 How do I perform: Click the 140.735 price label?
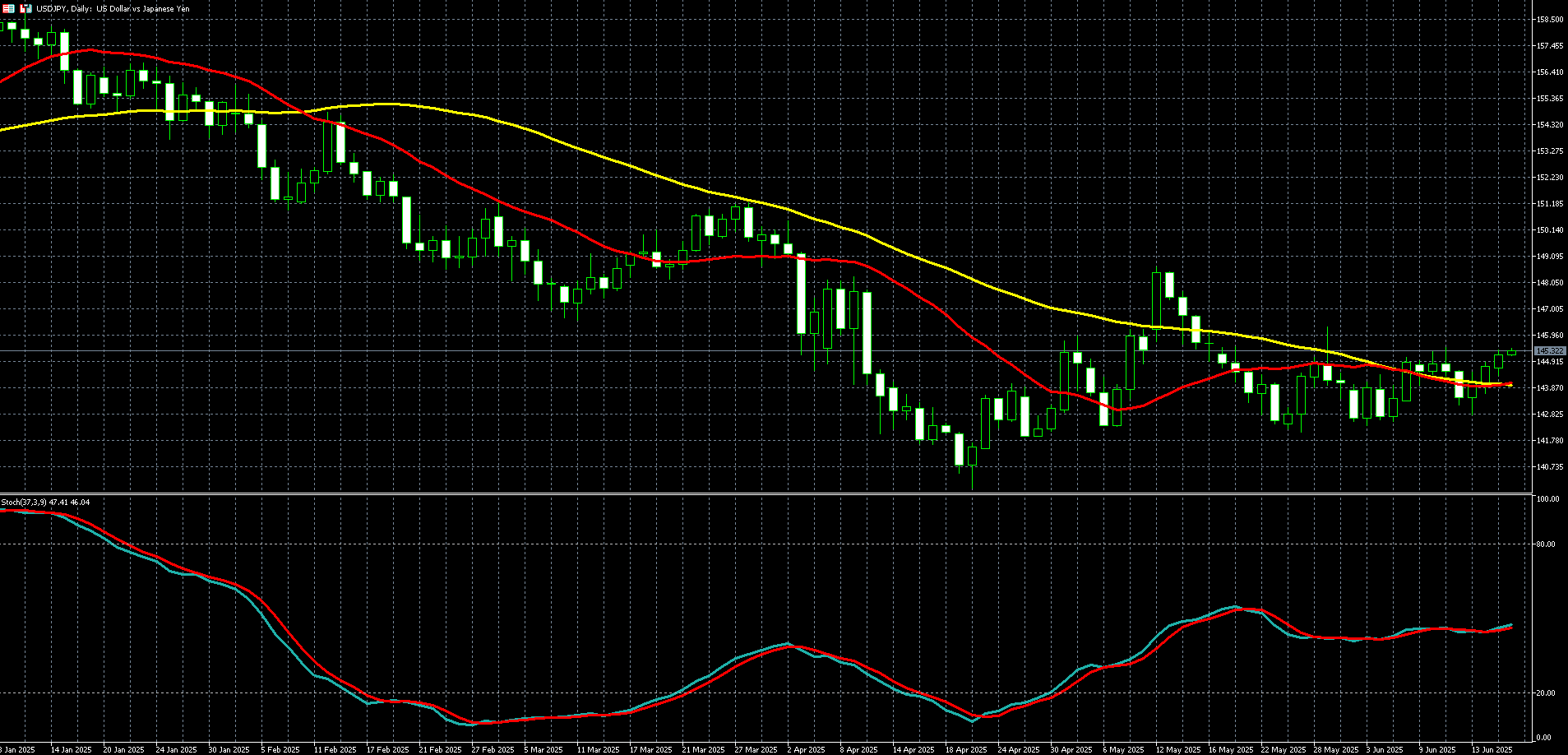point(1550,467)
